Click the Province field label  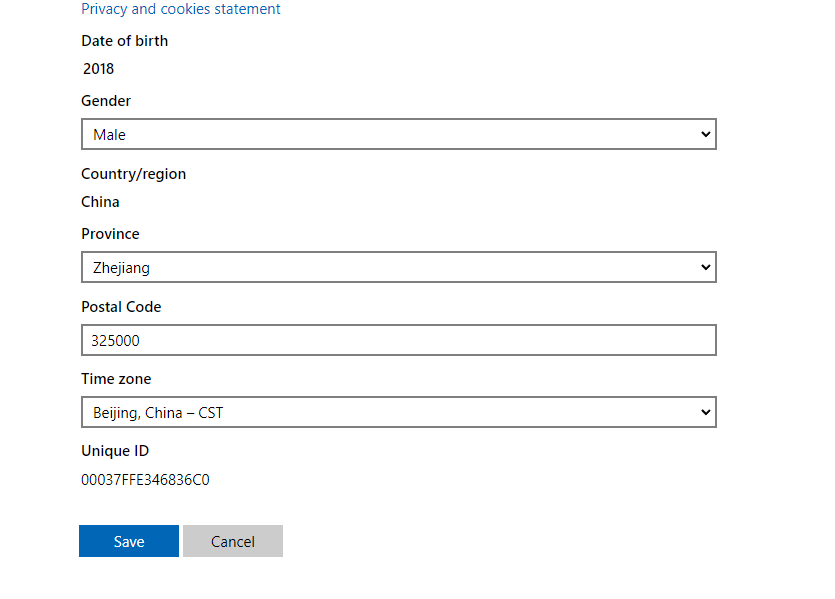(x=110, y=234)
